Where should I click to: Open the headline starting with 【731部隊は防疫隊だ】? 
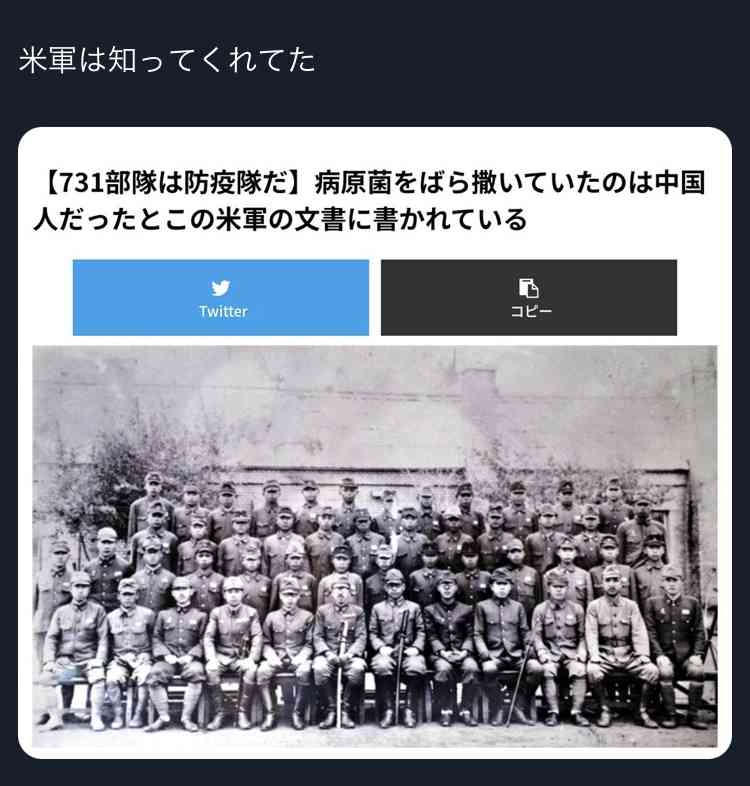369,201
